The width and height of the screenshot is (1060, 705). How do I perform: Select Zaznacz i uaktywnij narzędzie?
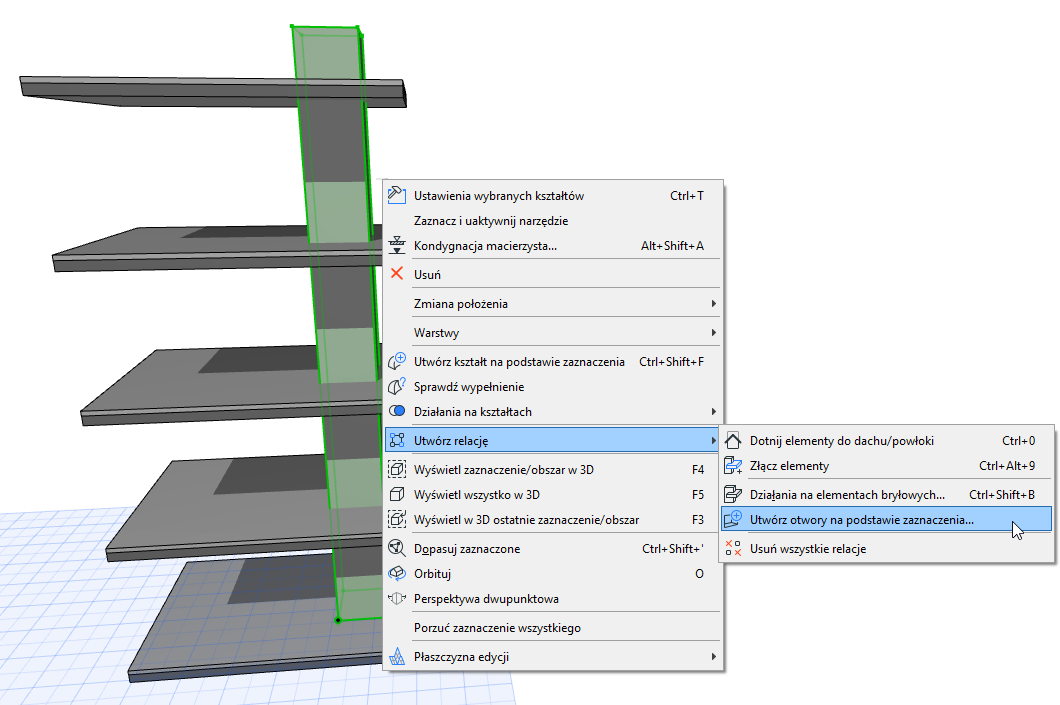coord(552,220)
